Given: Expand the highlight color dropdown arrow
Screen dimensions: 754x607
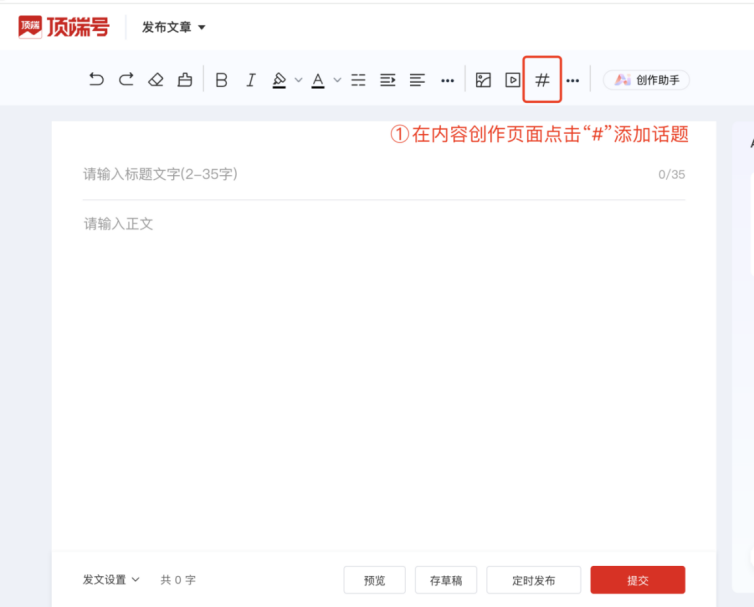Looking at the screenshot, I should (298, 80).
